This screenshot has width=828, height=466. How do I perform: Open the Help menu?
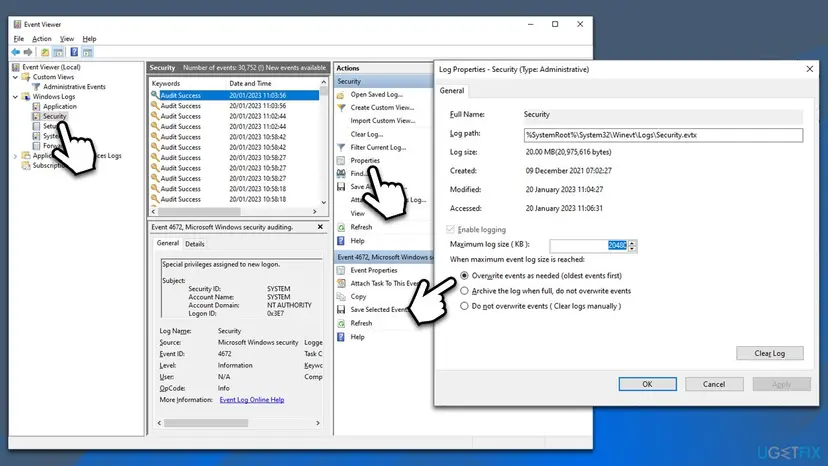[x=89, y=39]
